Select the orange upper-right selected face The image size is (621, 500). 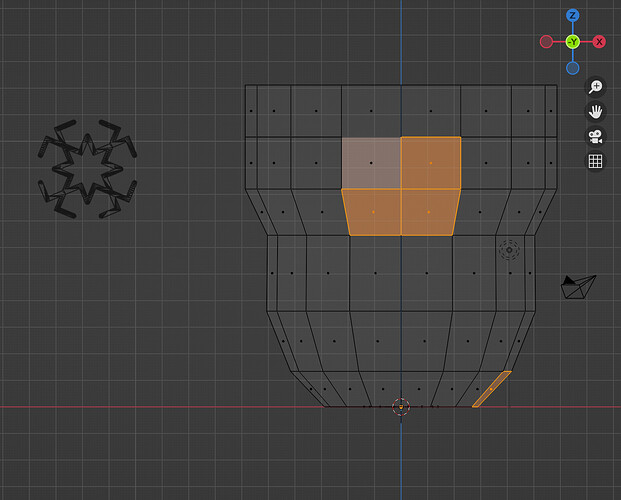[x=431, y=163]
